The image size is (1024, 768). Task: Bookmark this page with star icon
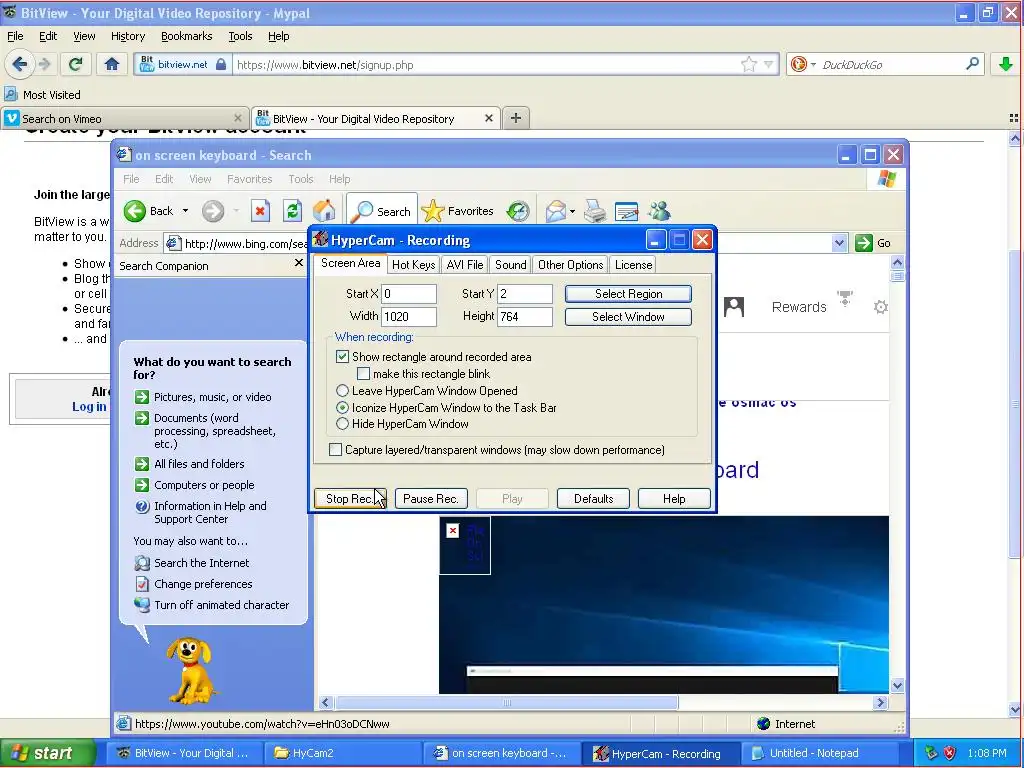(x=748, y=64)
